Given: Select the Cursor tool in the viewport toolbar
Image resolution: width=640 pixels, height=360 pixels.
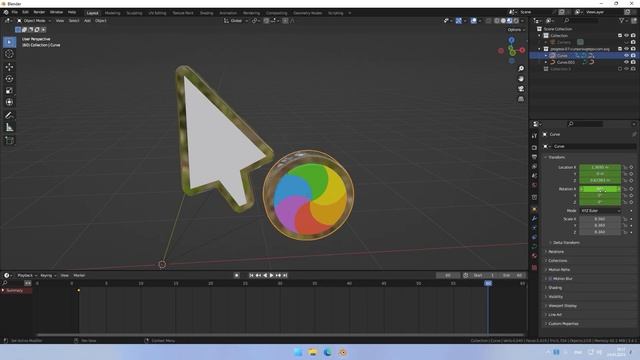Looking at the screenshot, I should click(9, 54).
